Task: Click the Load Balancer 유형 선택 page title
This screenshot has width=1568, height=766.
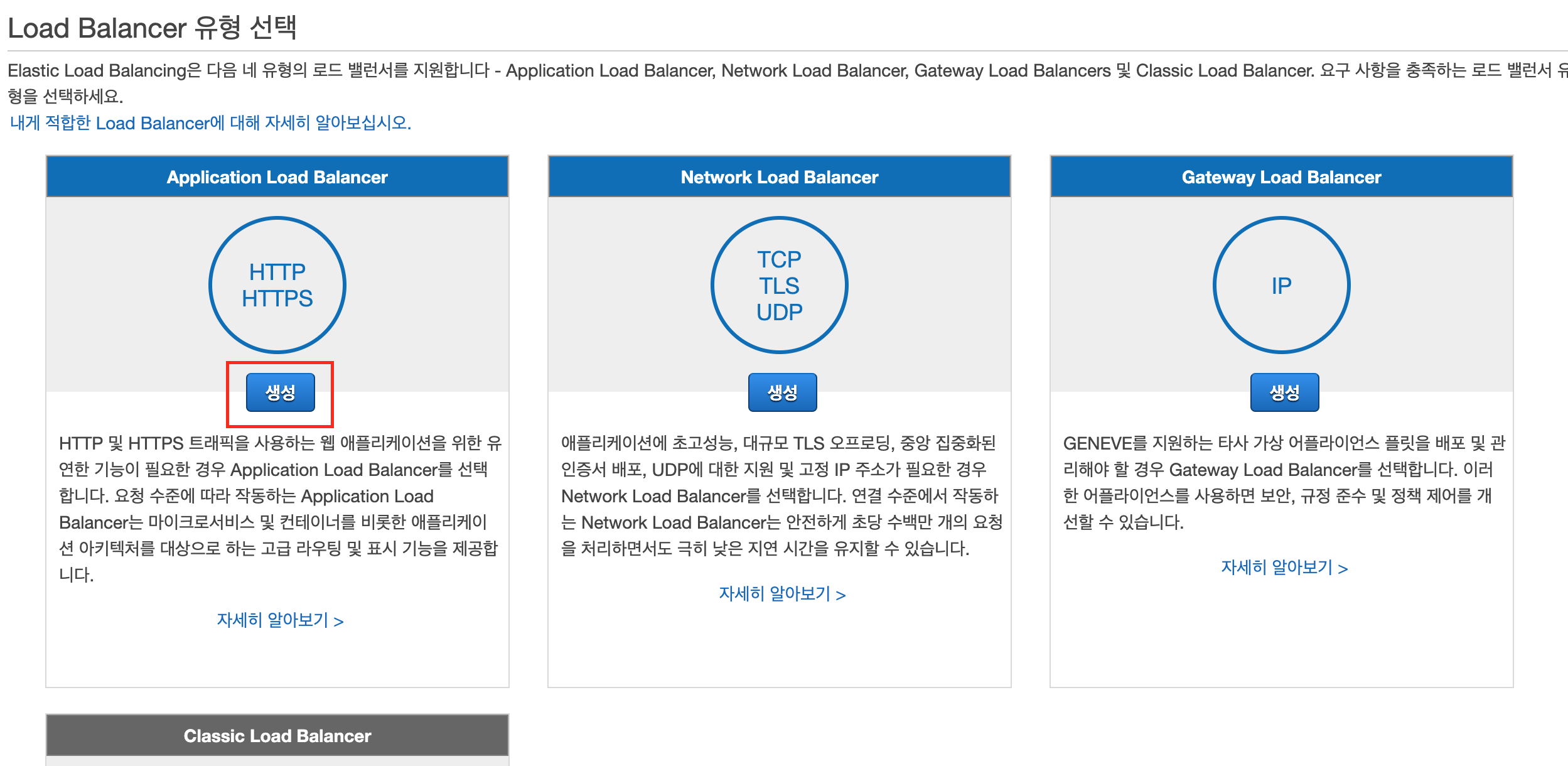Action: pyautogui.click(x=152, y=28)
